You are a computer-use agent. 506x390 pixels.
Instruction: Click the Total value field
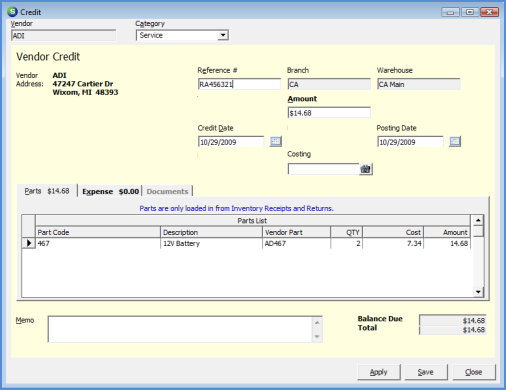pyautogui.click(x=453, y=330)
